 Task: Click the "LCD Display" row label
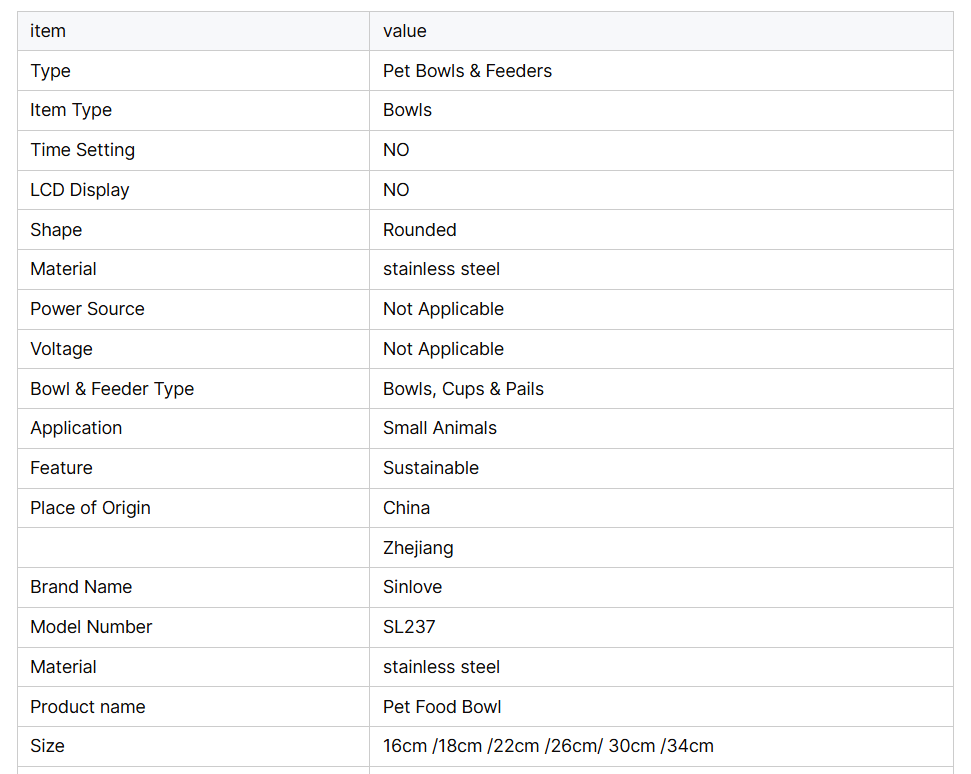click(80, 190)
